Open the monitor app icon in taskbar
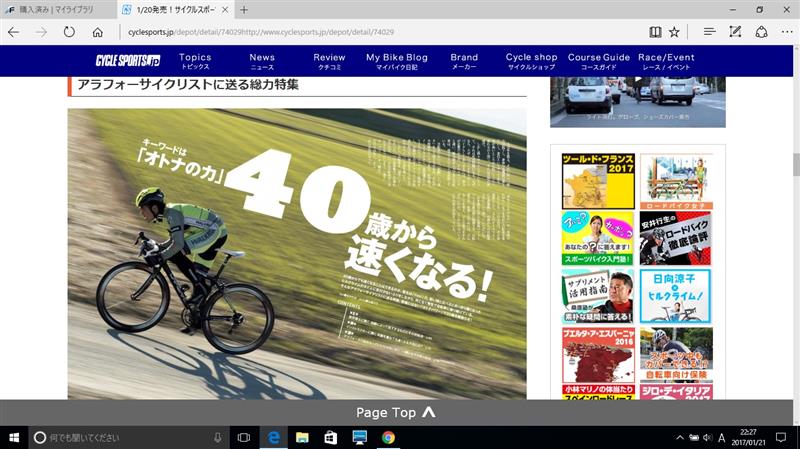This screenshot has width=800, height=449. 360,437
